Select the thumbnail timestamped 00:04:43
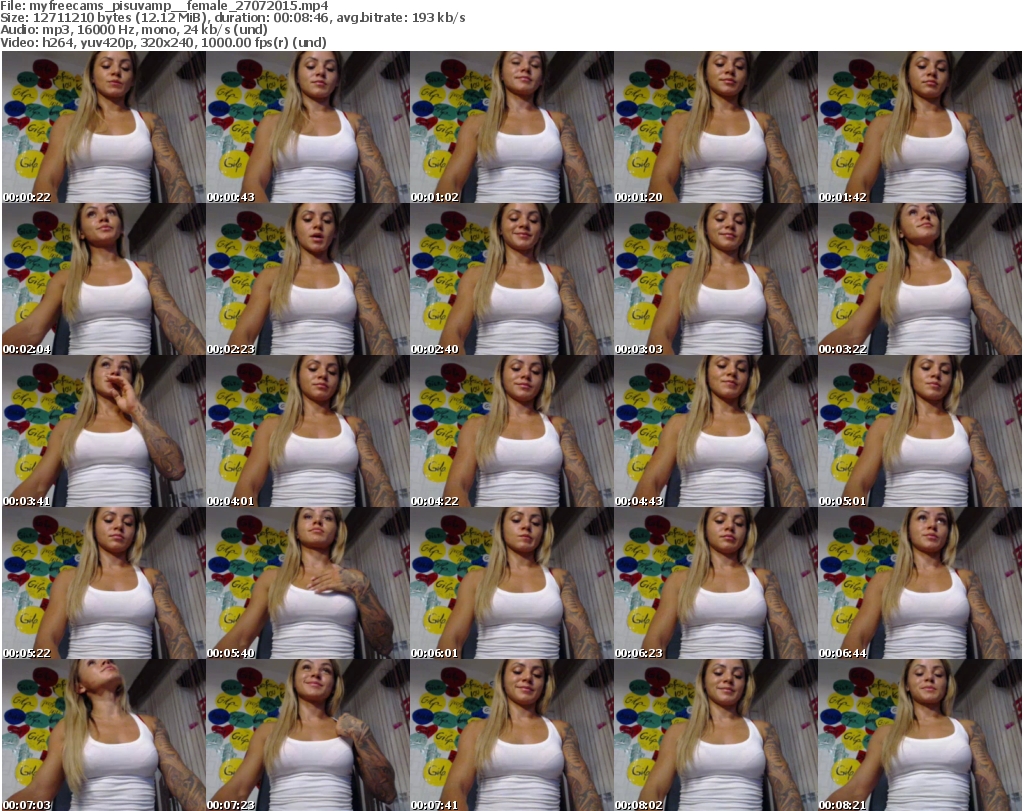Image resolution: width=1024 pixels, height=811 pixels. coord(716,432)
